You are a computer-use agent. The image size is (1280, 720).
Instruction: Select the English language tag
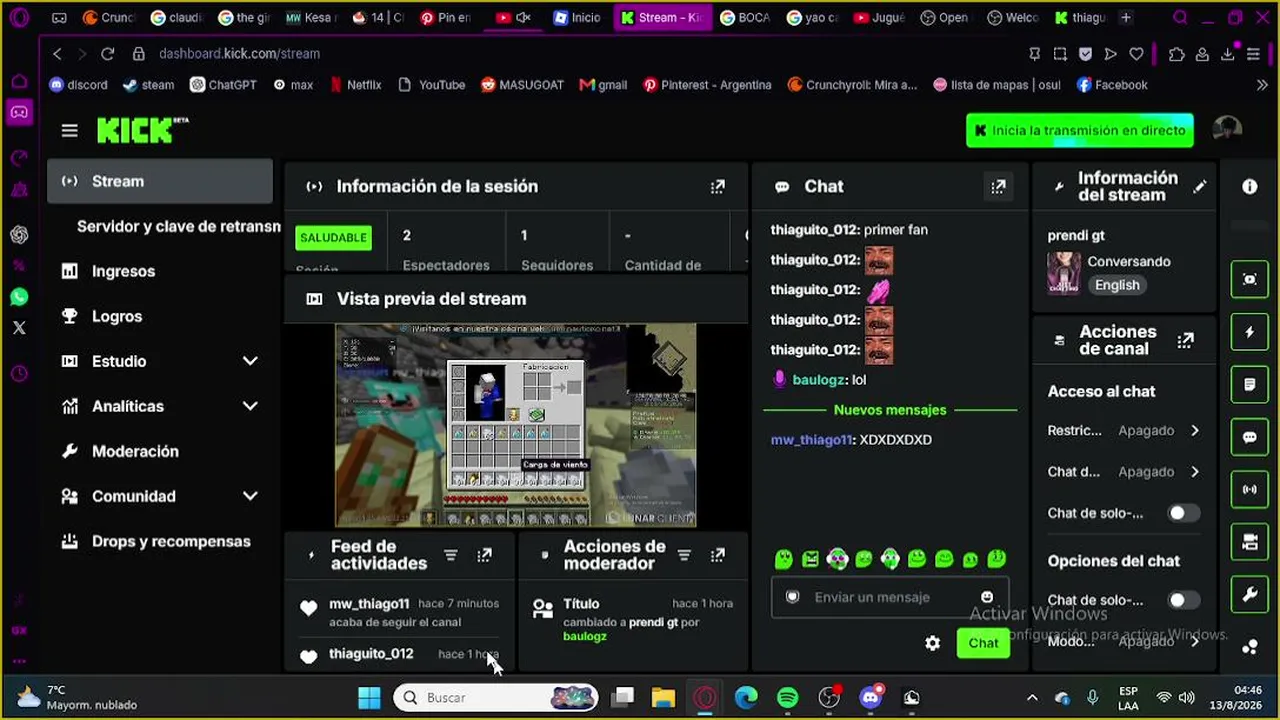pyautogui.click(x=1117, y=285)
